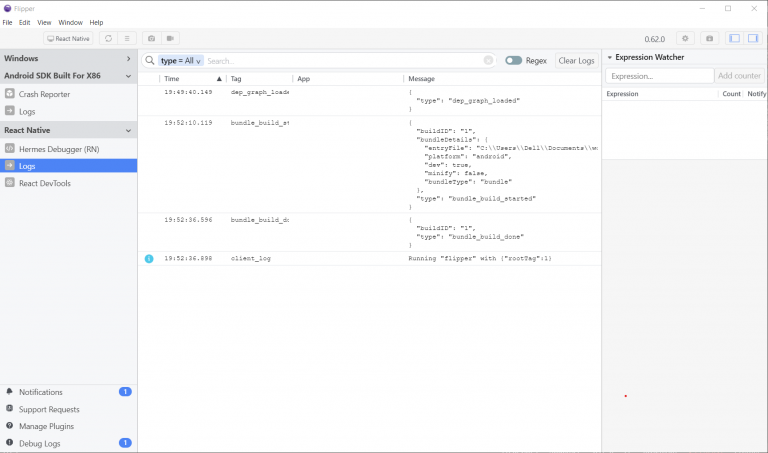Open the React Native dev menu icon
Image resolution: width=768 pixels, height=453 pixels.
(x=126, y=38)
